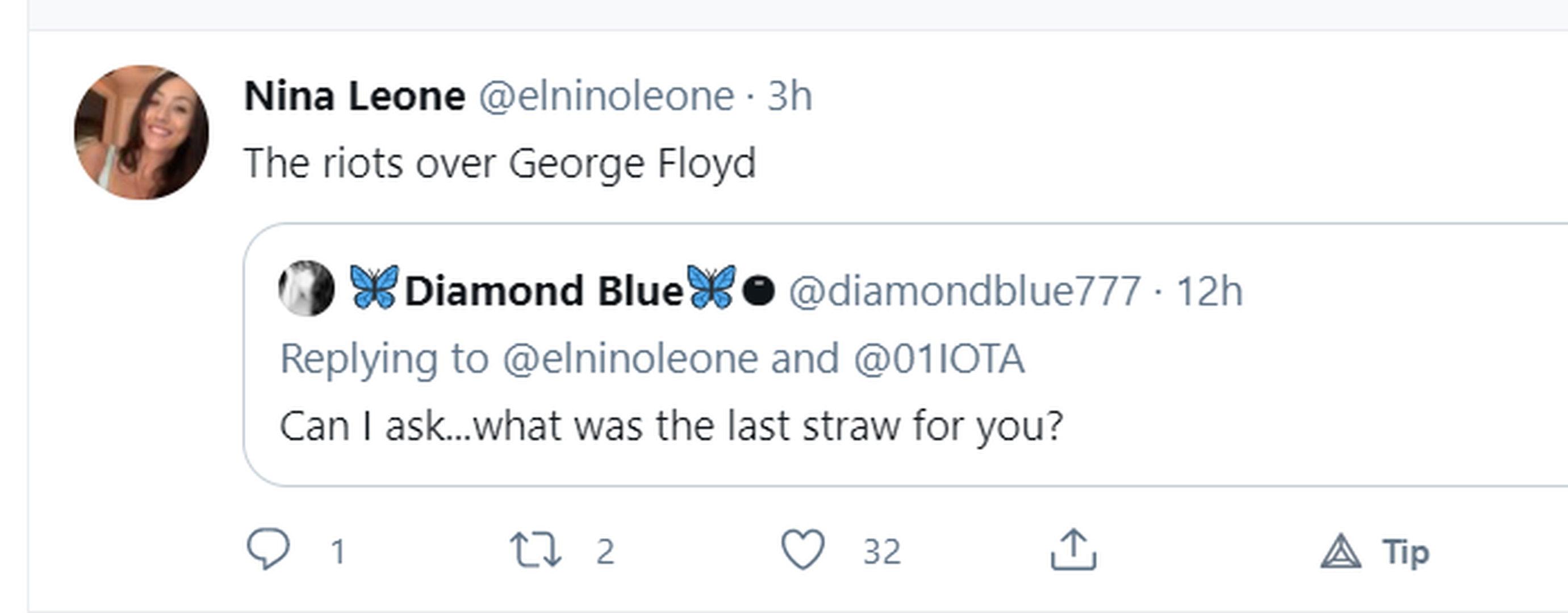Click the @diamondblue777 handle
Screen dimensions: 1568x613
point(964,291)
